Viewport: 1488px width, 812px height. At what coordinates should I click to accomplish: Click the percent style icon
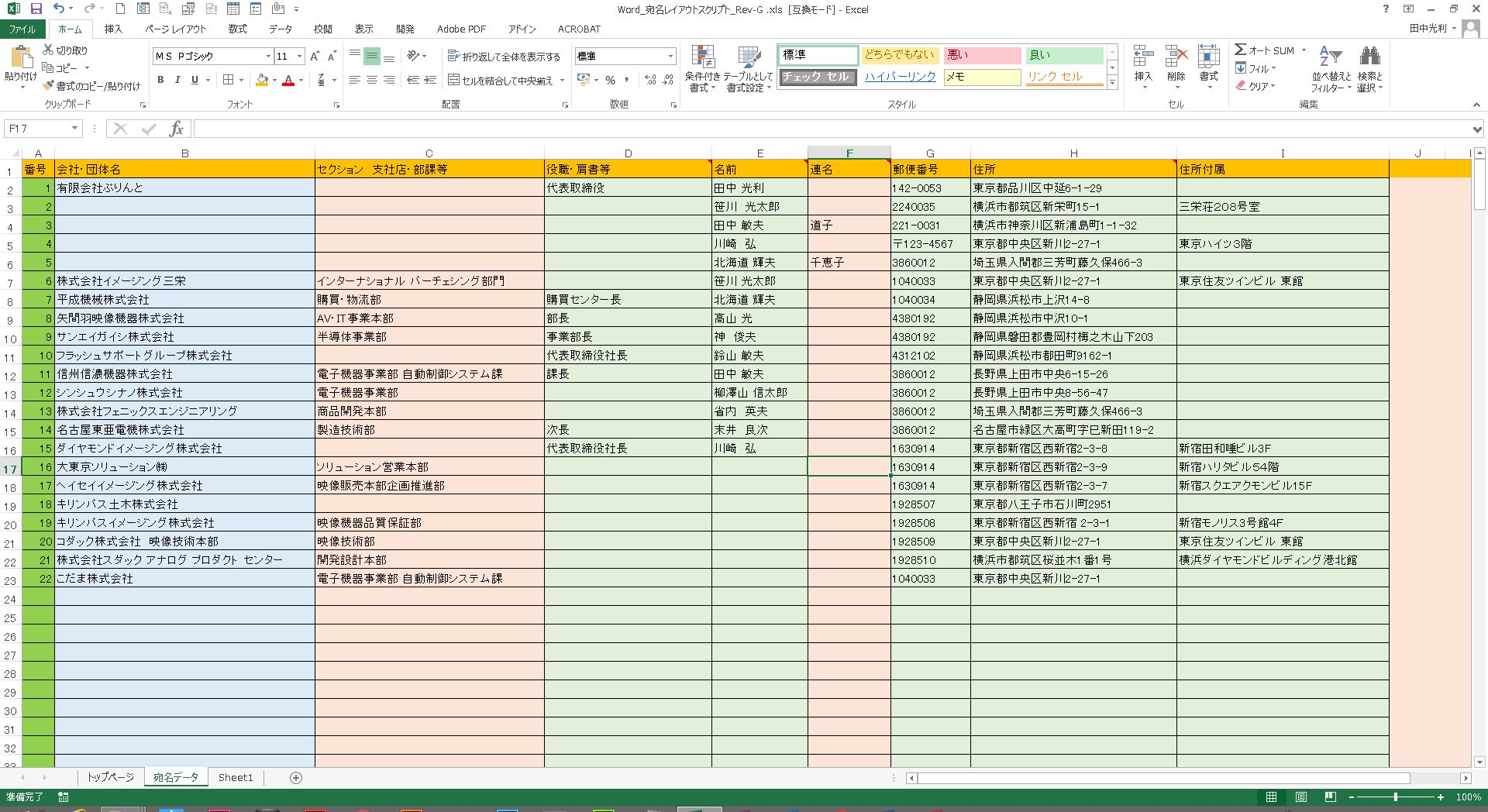click(611, 80)
